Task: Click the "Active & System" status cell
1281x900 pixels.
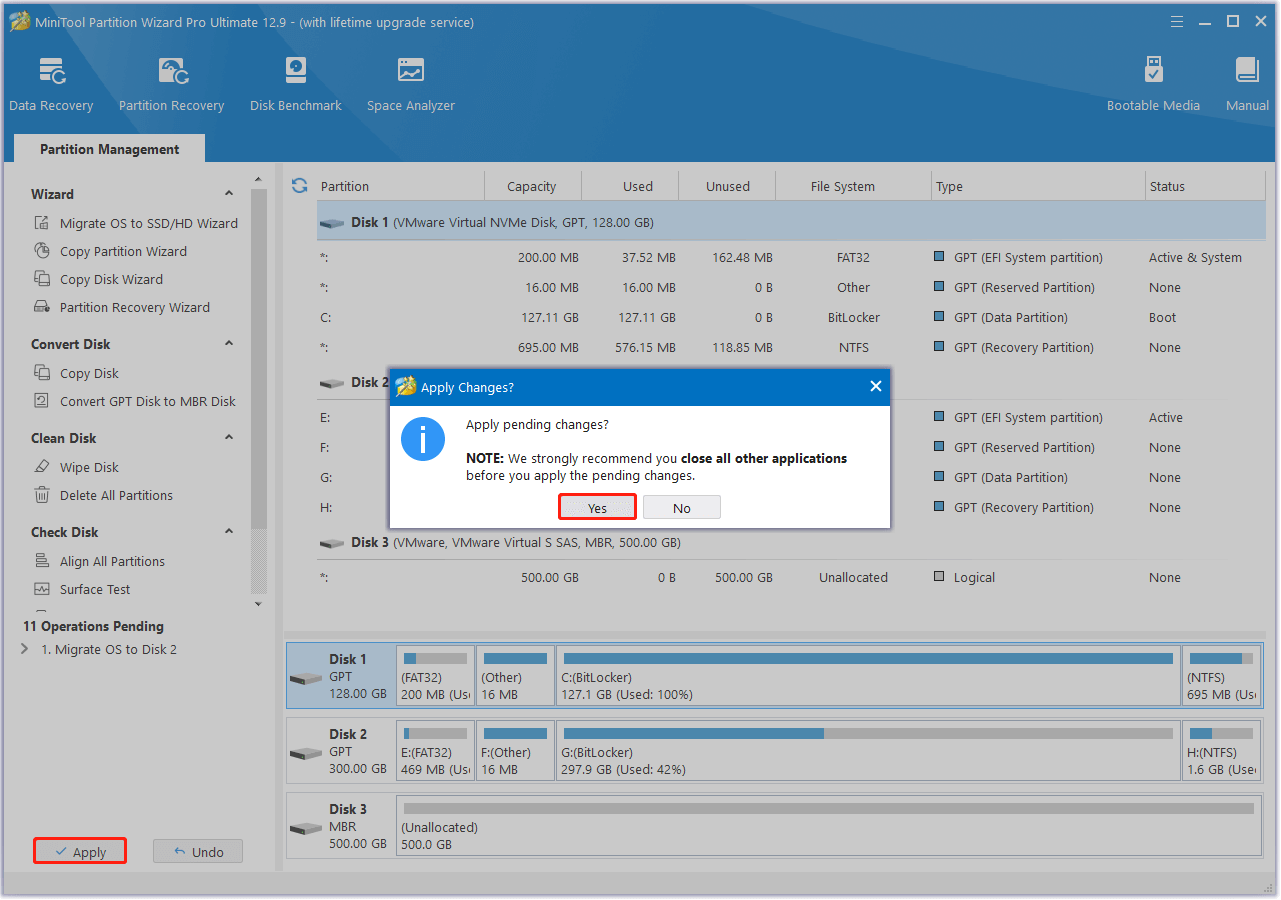Action: coord(1195,257)
